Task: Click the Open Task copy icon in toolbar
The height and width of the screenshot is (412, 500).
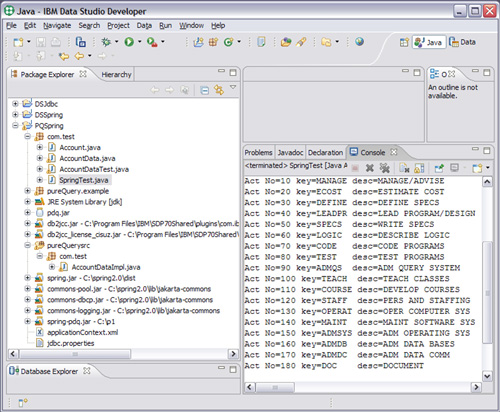Action: 81,42
